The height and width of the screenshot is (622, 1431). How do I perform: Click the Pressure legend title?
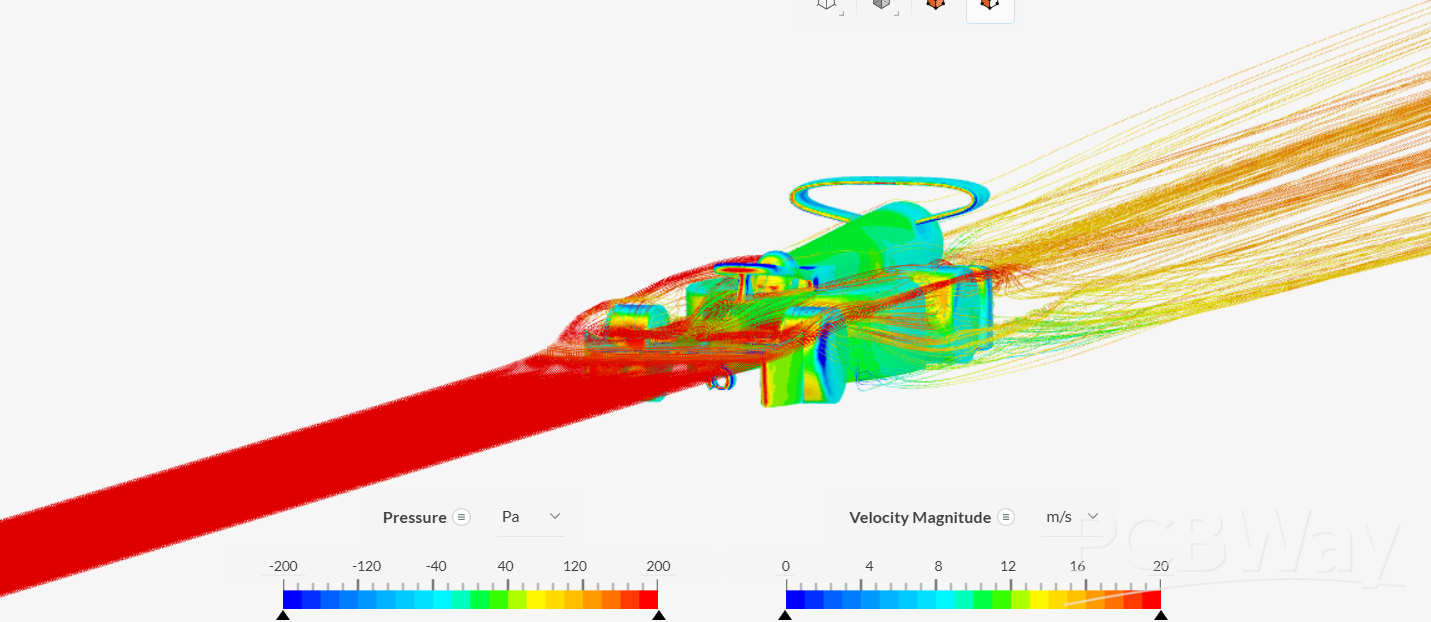(x=414, y=517)
